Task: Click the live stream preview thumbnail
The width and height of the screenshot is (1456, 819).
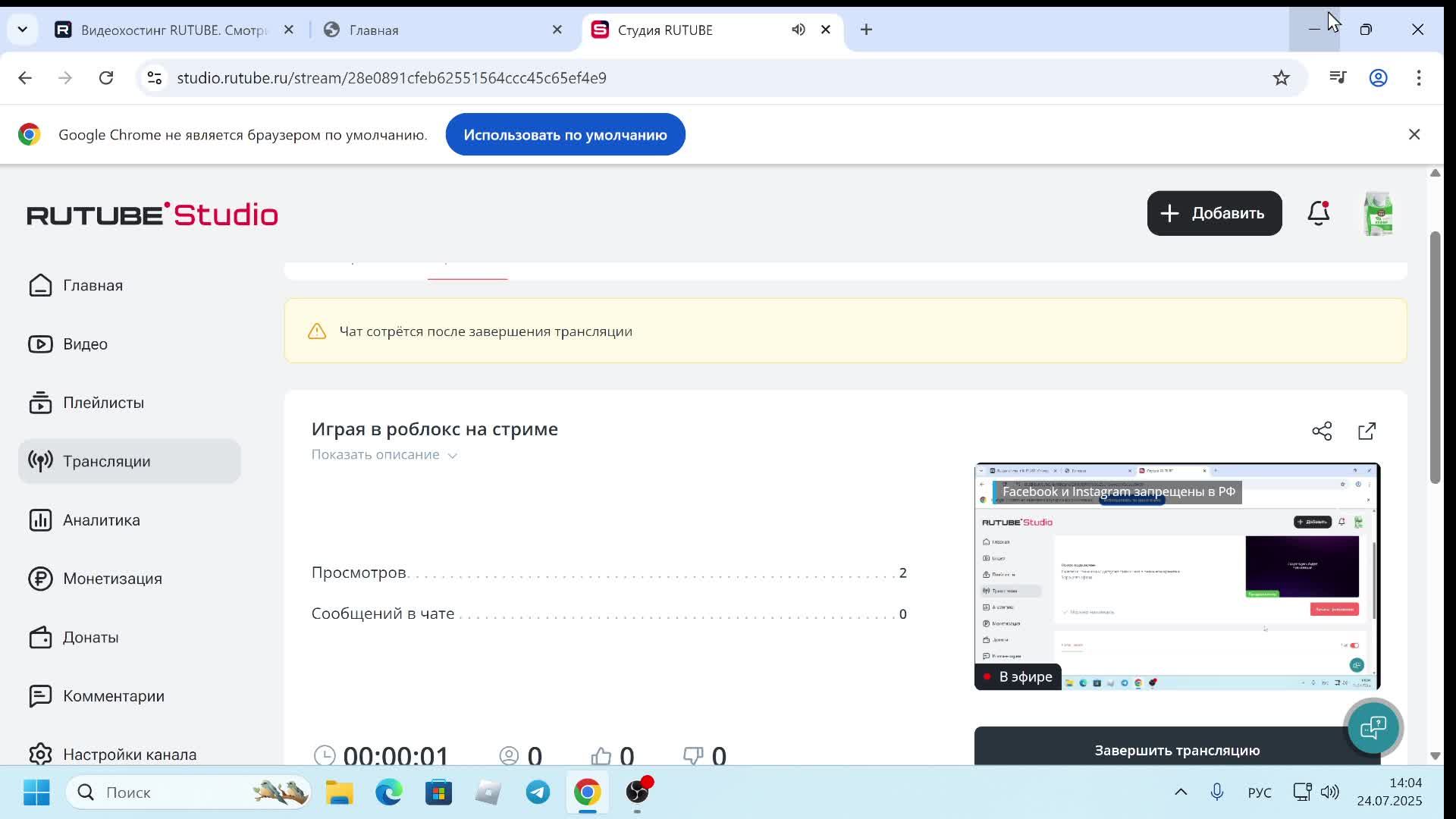Action: click(x=1176, y=576)
